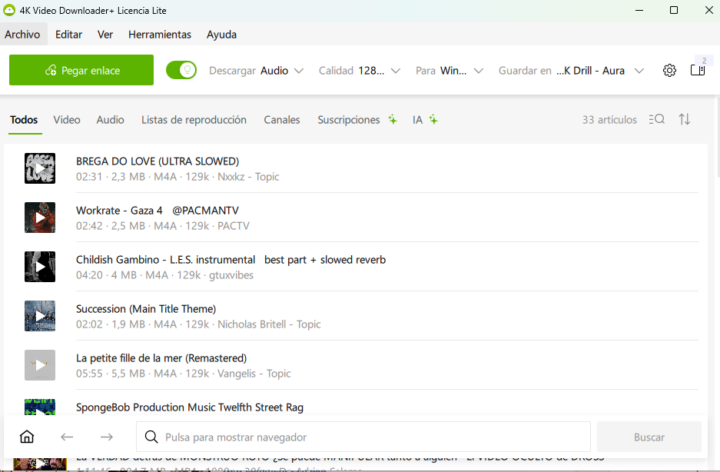
Task: Switch to the Suscripciones tab
Action: point(357,120)
